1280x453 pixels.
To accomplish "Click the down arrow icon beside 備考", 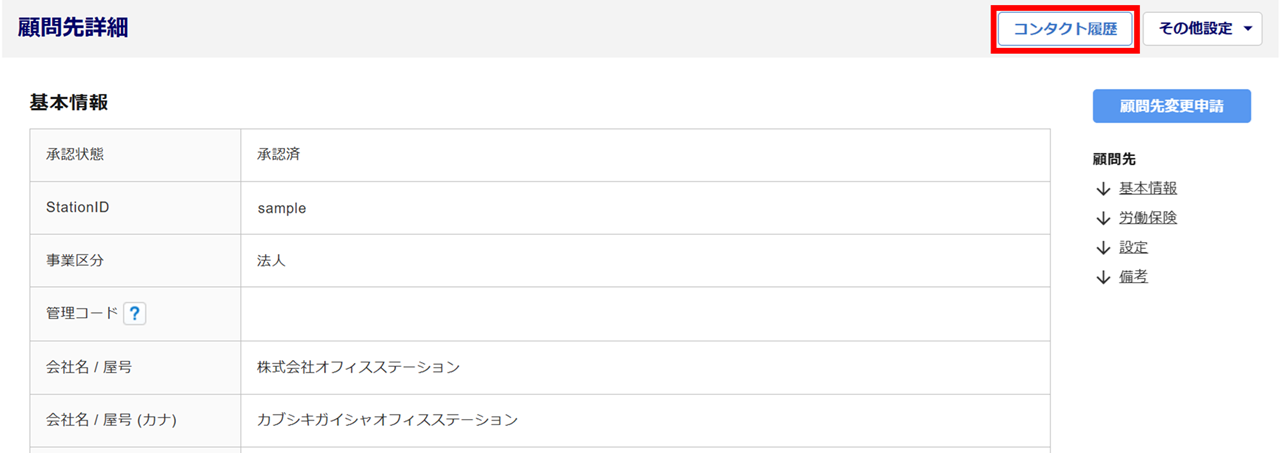I will pos(1103,277).
